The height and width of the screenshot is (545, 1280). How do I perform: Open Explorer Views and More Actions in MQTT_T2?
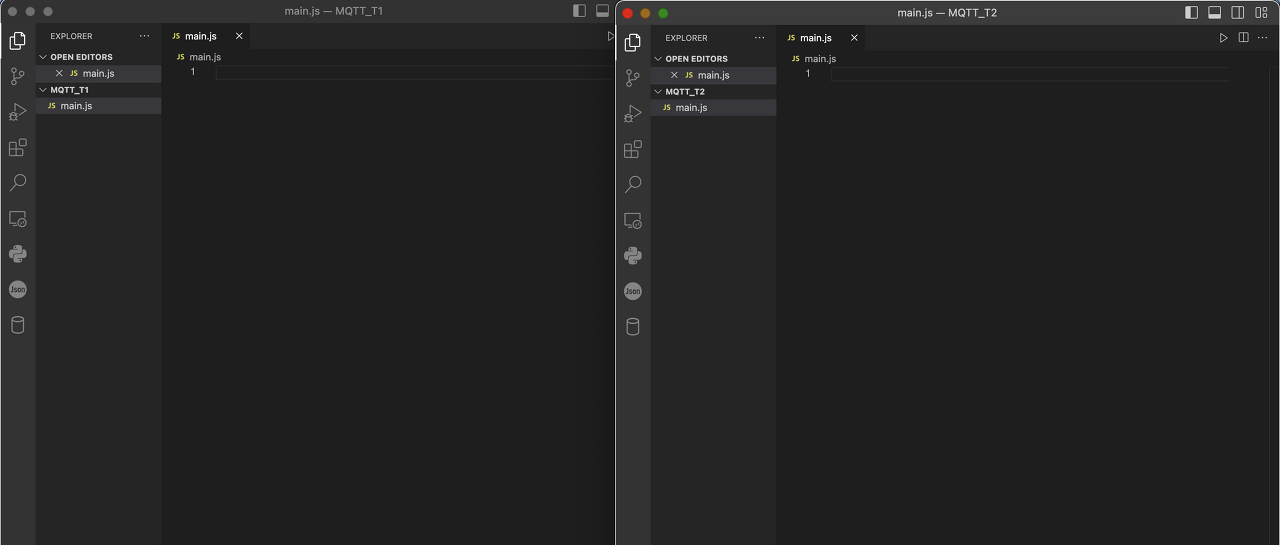759,38
